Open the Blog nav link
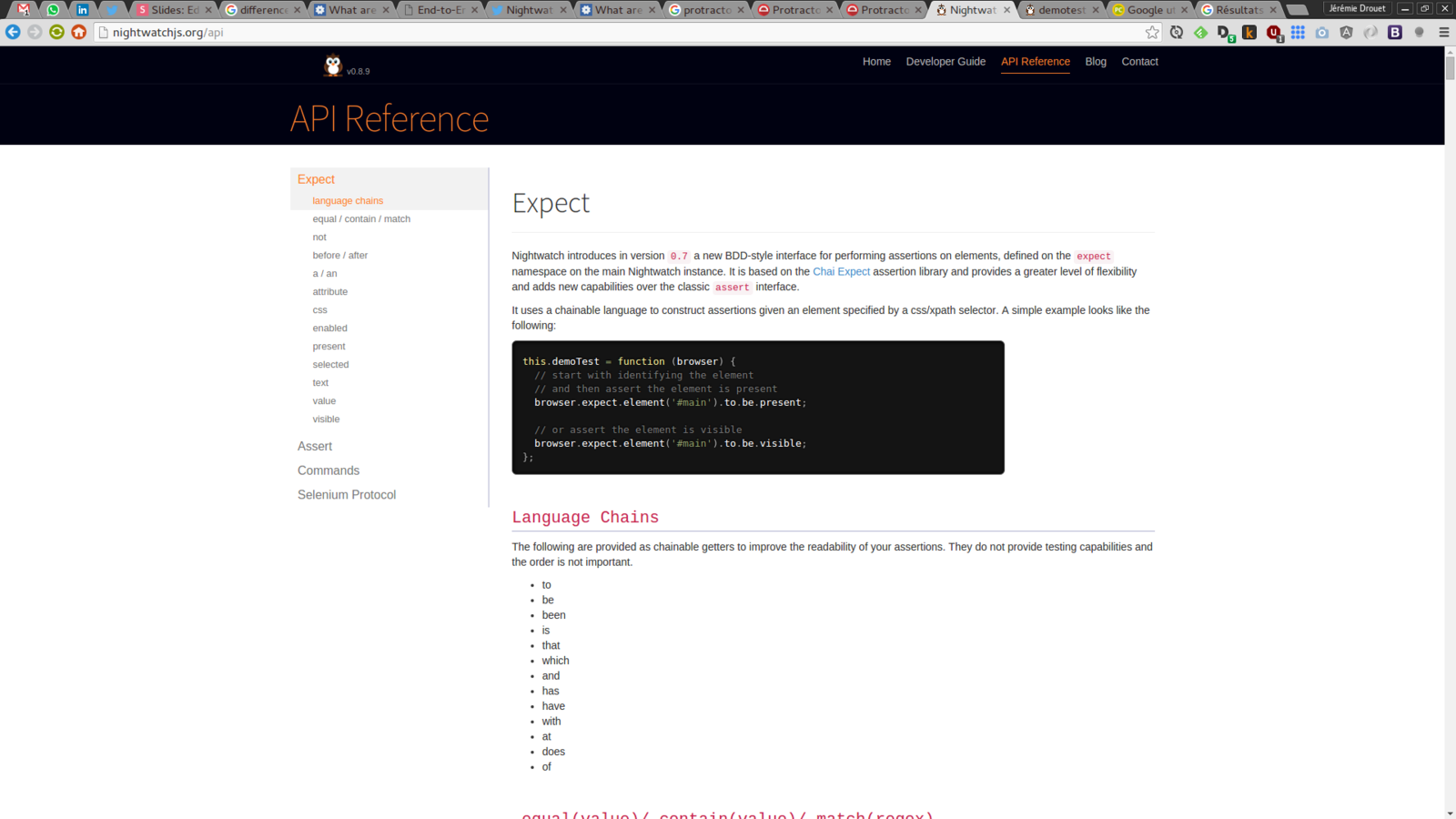The image size is (1456, 819). click(x=1096, y=62)
